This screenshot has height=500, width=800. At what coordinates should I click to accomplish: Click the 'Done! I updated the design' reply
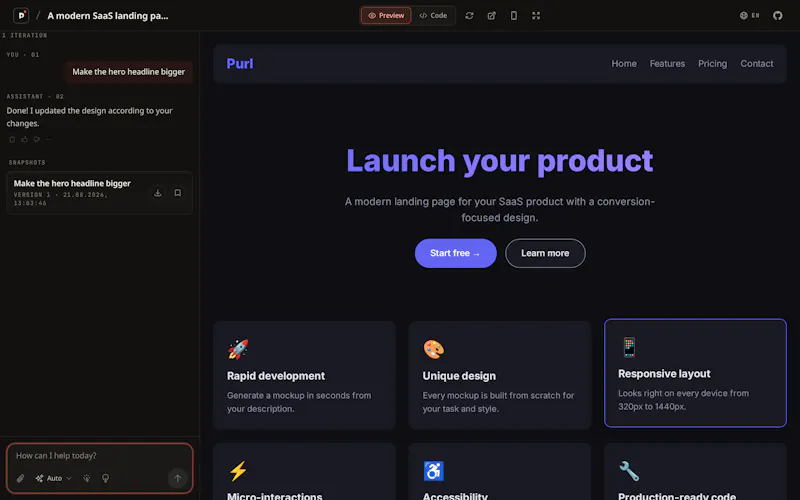pyautogui.click(x=89, y=117)
